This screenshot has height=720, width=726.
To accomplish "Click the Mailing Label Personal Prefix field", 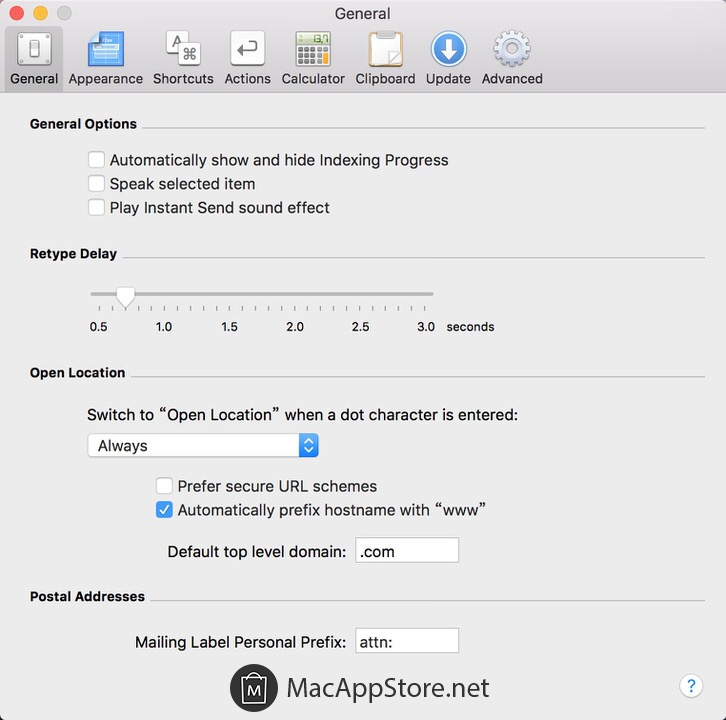I will click(x=407, y=642).
